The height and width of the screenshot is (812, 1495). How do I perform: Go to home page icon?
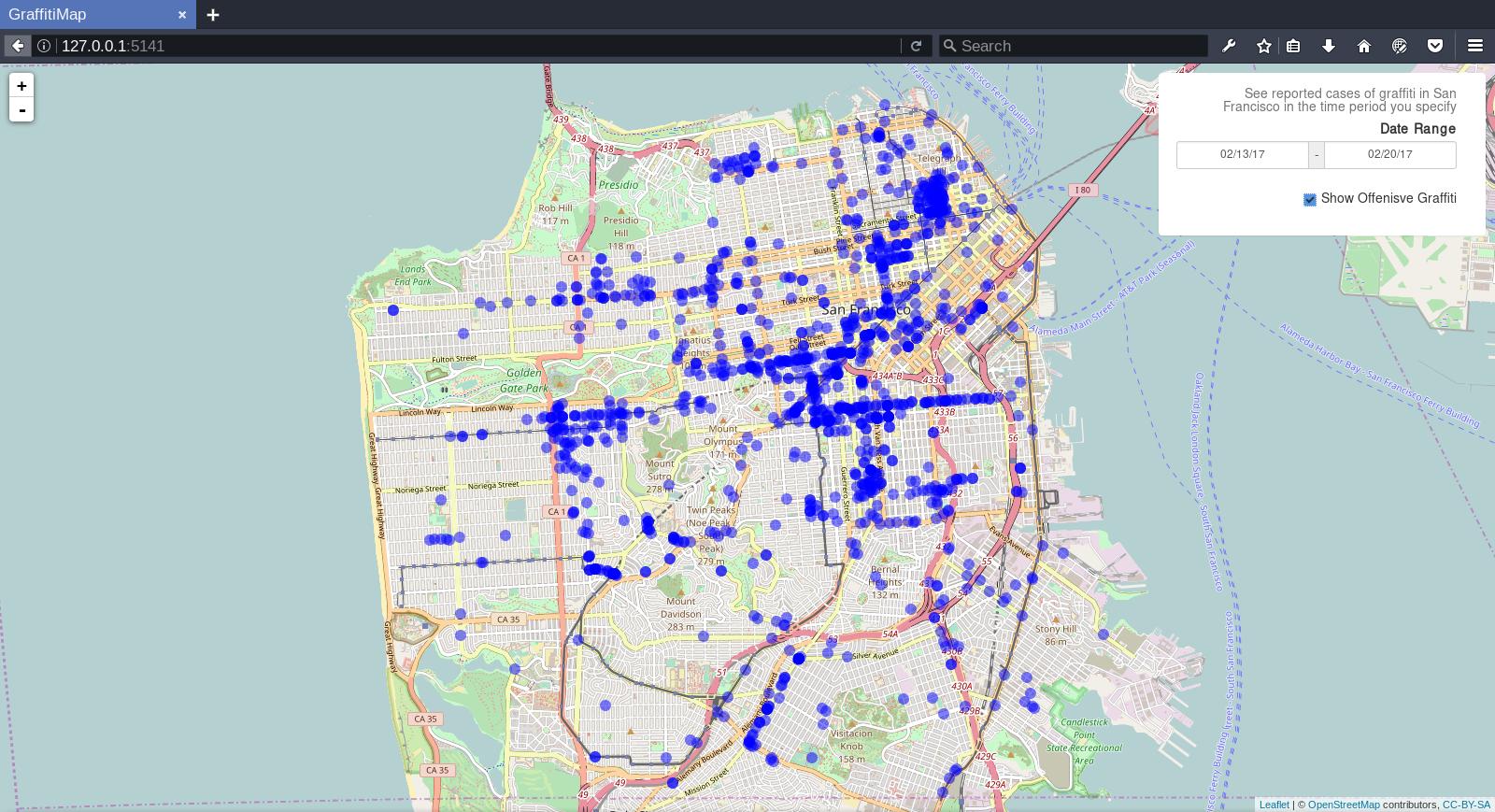(1364, 46)
